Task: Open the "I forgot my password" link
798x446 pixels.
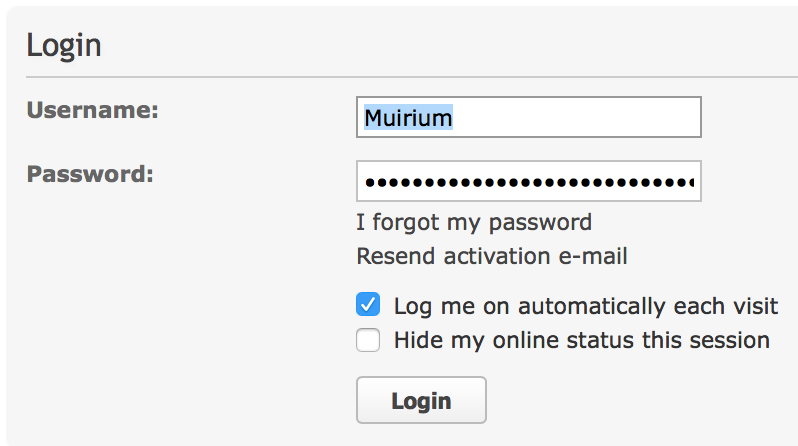Action: pos(474,222)
